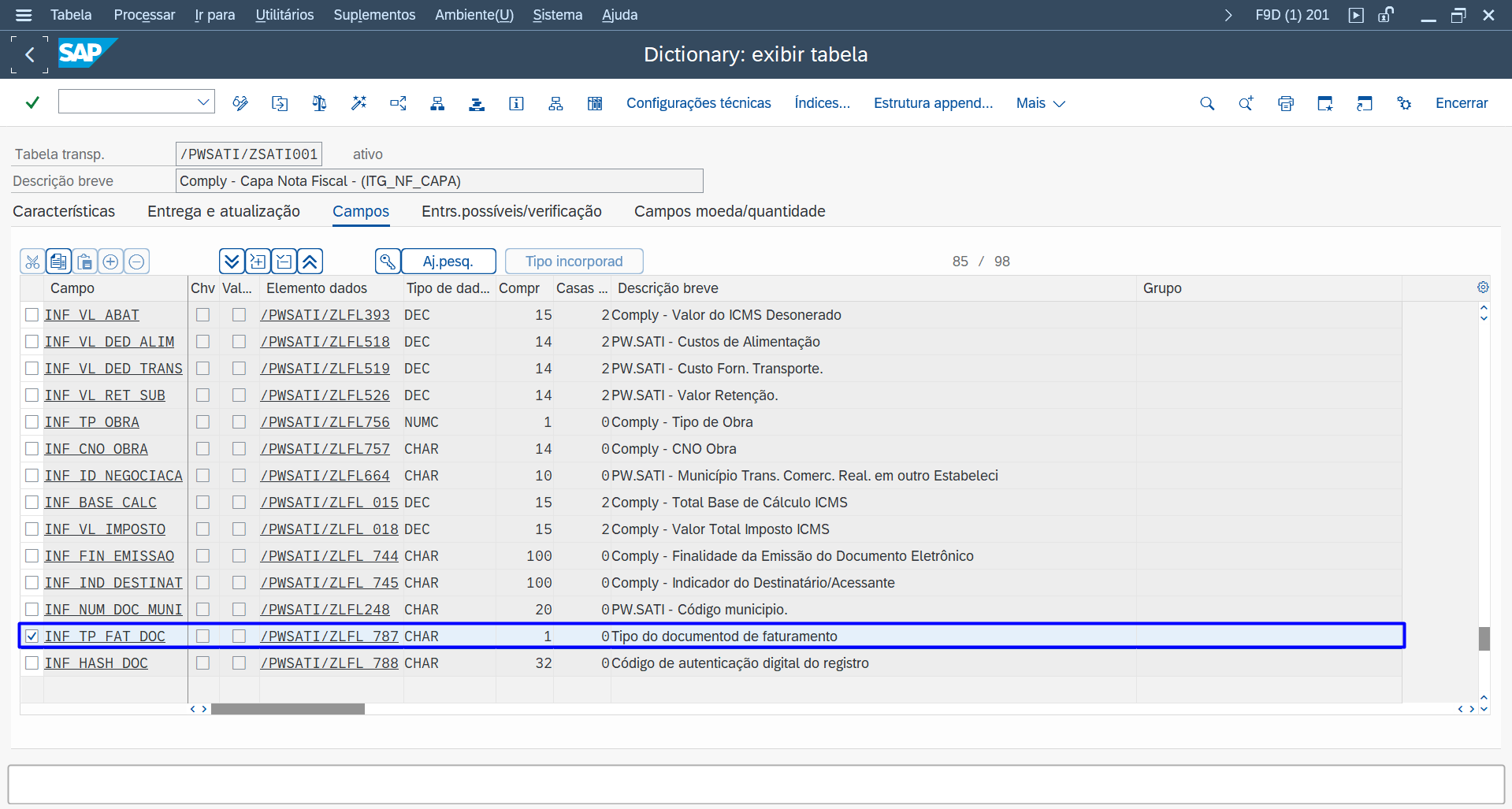1512x809 pixels.
Task: Click the back arrow next to SAP logo
Action: (x=30, y=54)
